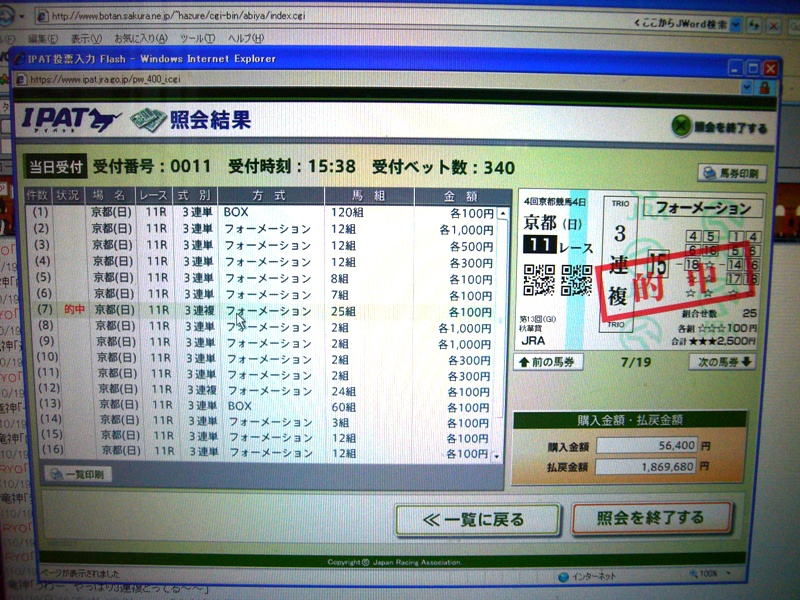The image size is (800, 600).
Task: Click the 一覧に戻る button
Action: (475, 519)
